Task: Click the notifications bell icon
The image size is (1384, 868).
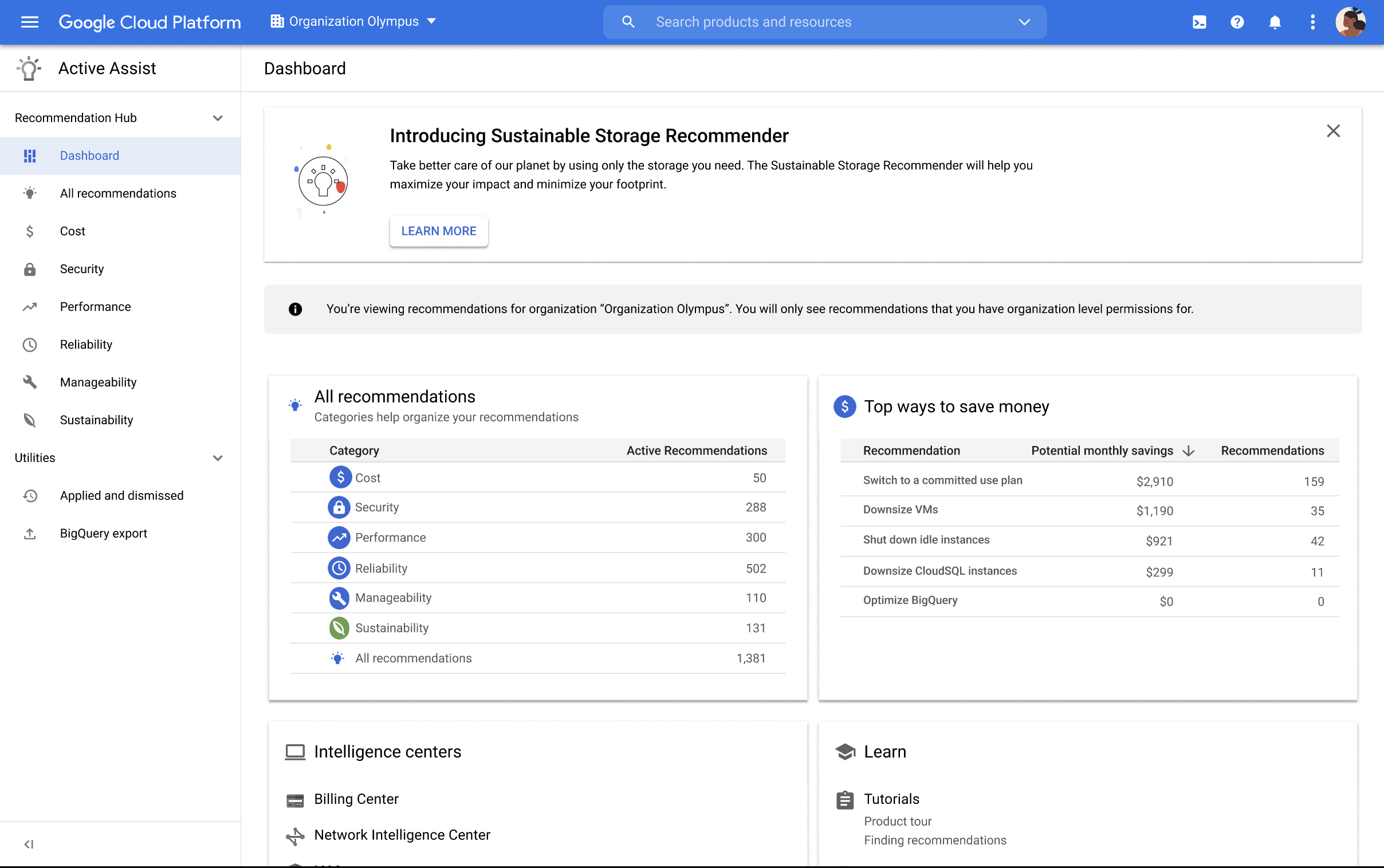Action: click(1274, 22)
